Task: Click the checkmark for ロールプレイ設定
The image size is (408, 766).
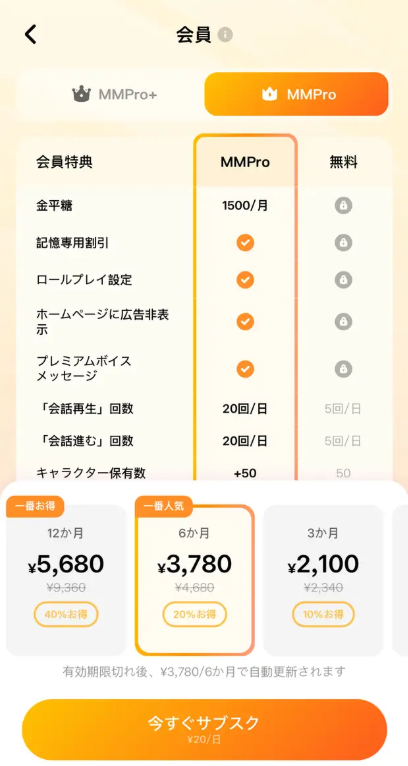Action: pyautogui.click(x=245, y=279)
